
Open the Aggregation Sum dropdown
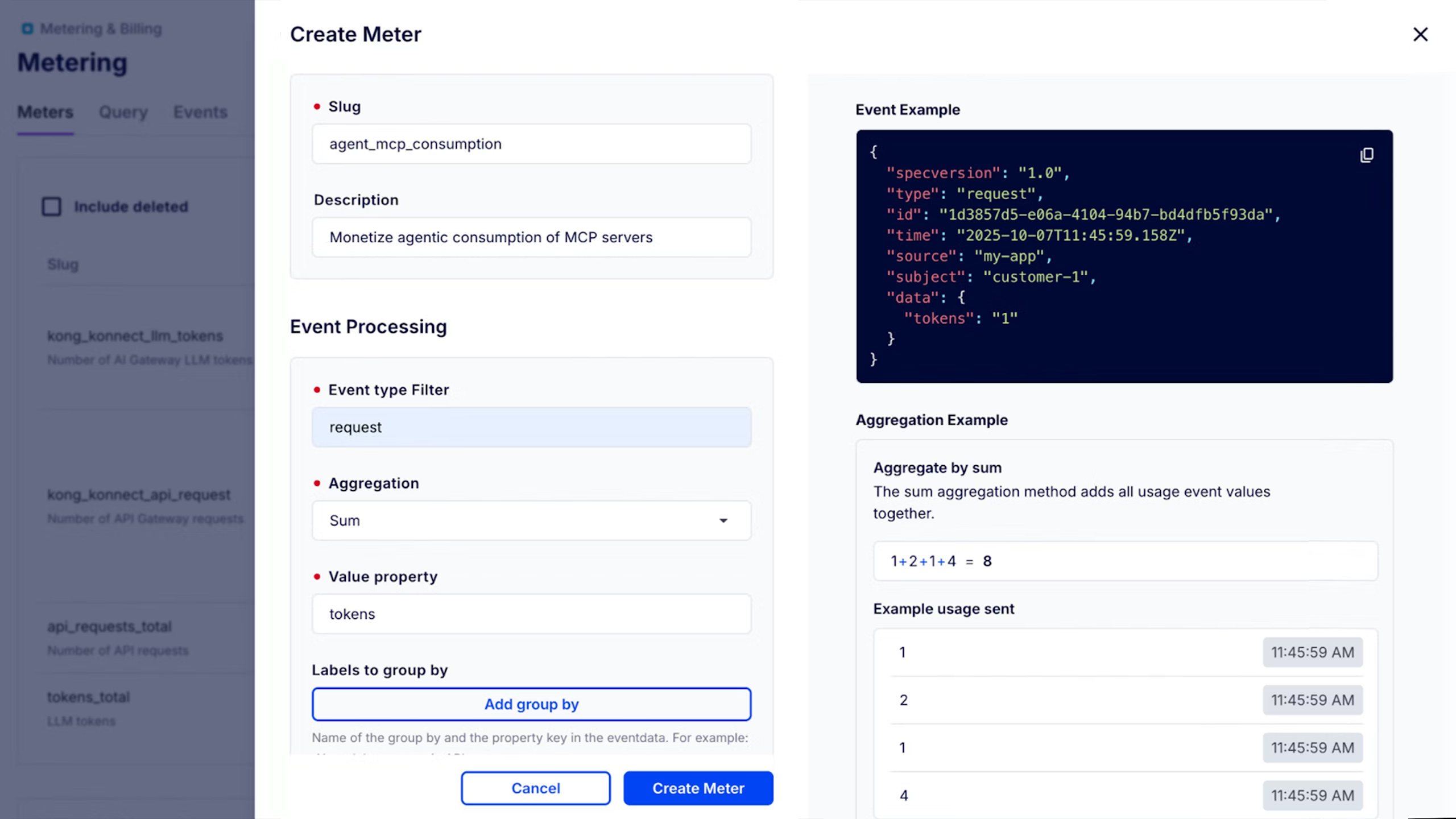531,520
